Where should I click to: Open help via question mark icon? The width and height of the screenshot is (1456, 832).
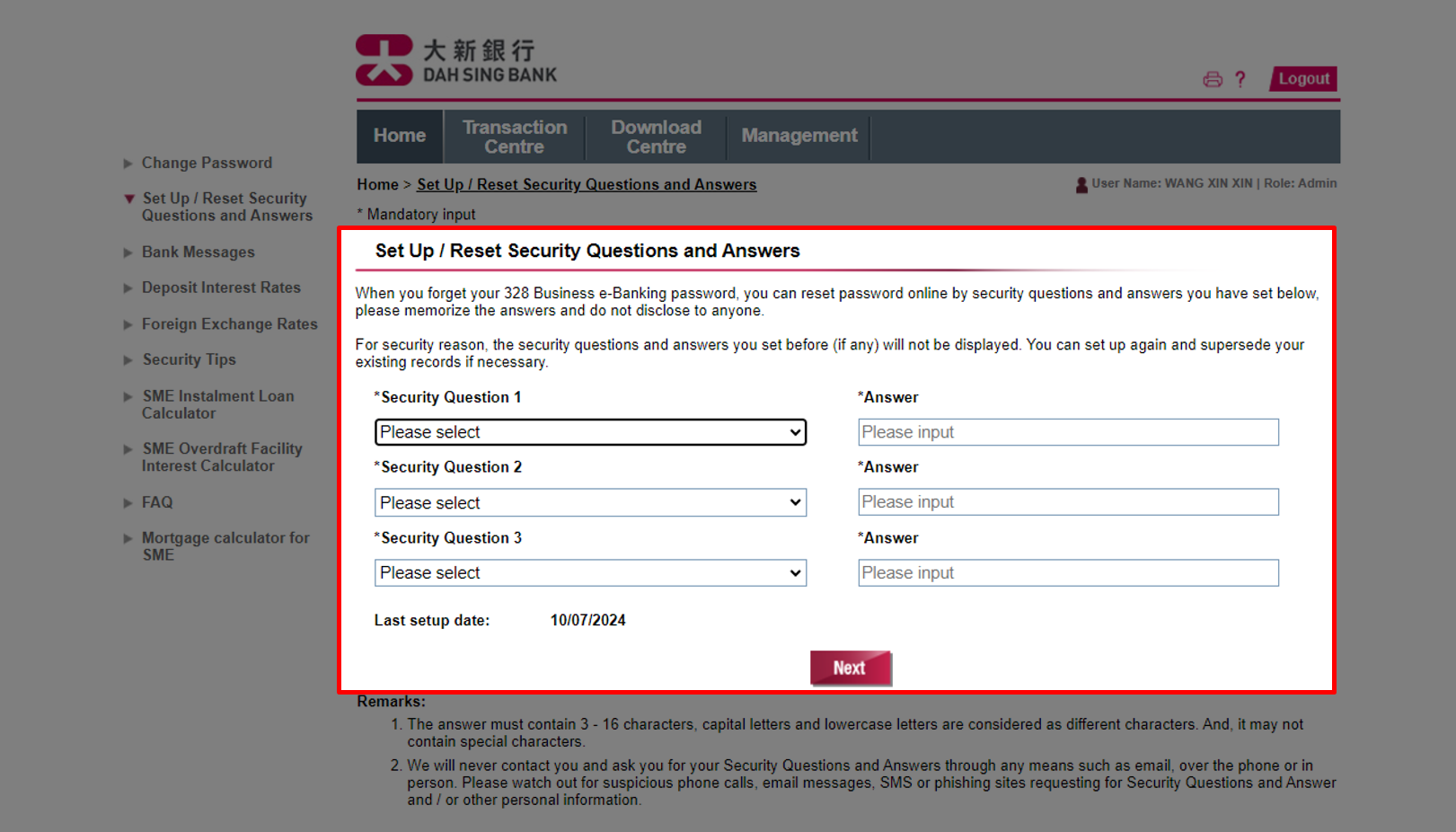point(1240,79)
